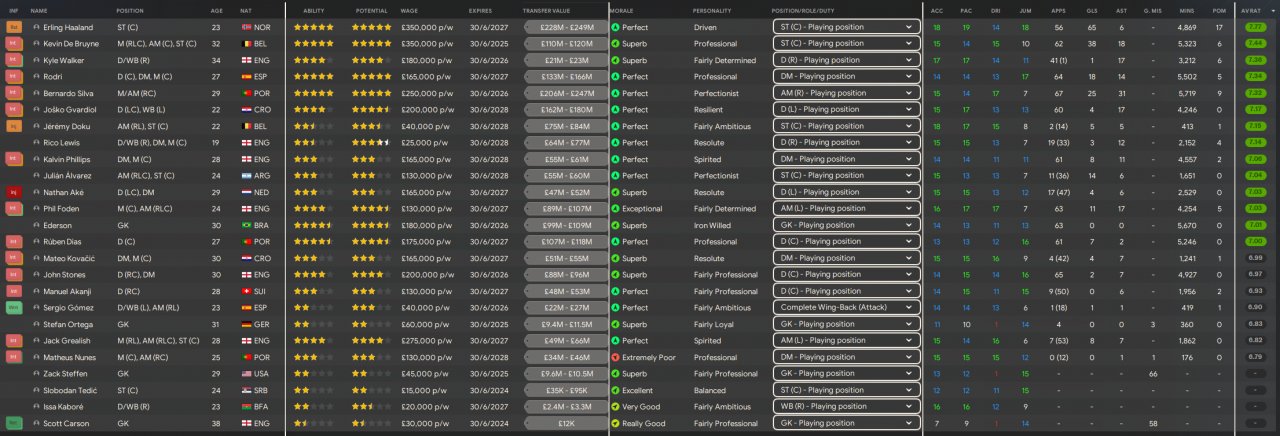Click the person icon beside Zack Steffen
1280x436 pixels.
[x=37, y=373]
